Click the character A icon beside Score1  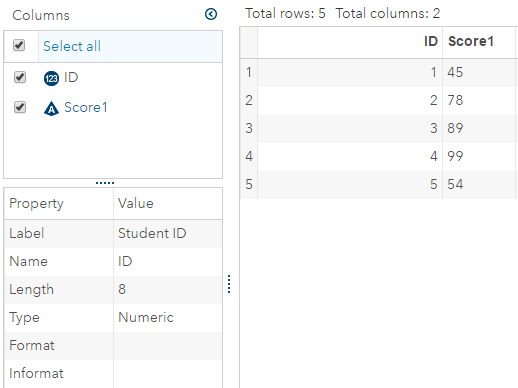point(51,108)
